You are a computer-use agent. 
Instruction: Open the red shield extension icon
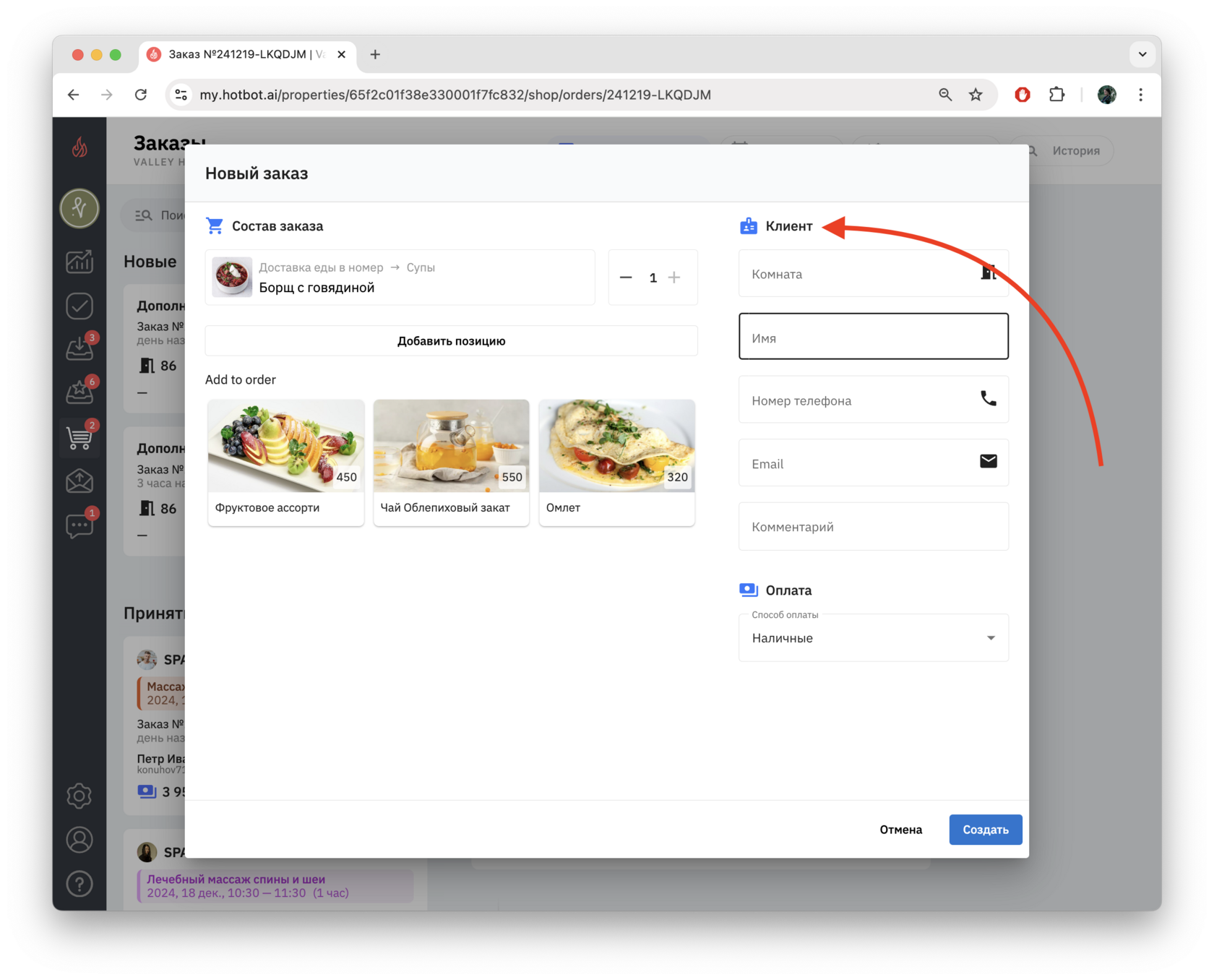click(x=1022, y=95)
